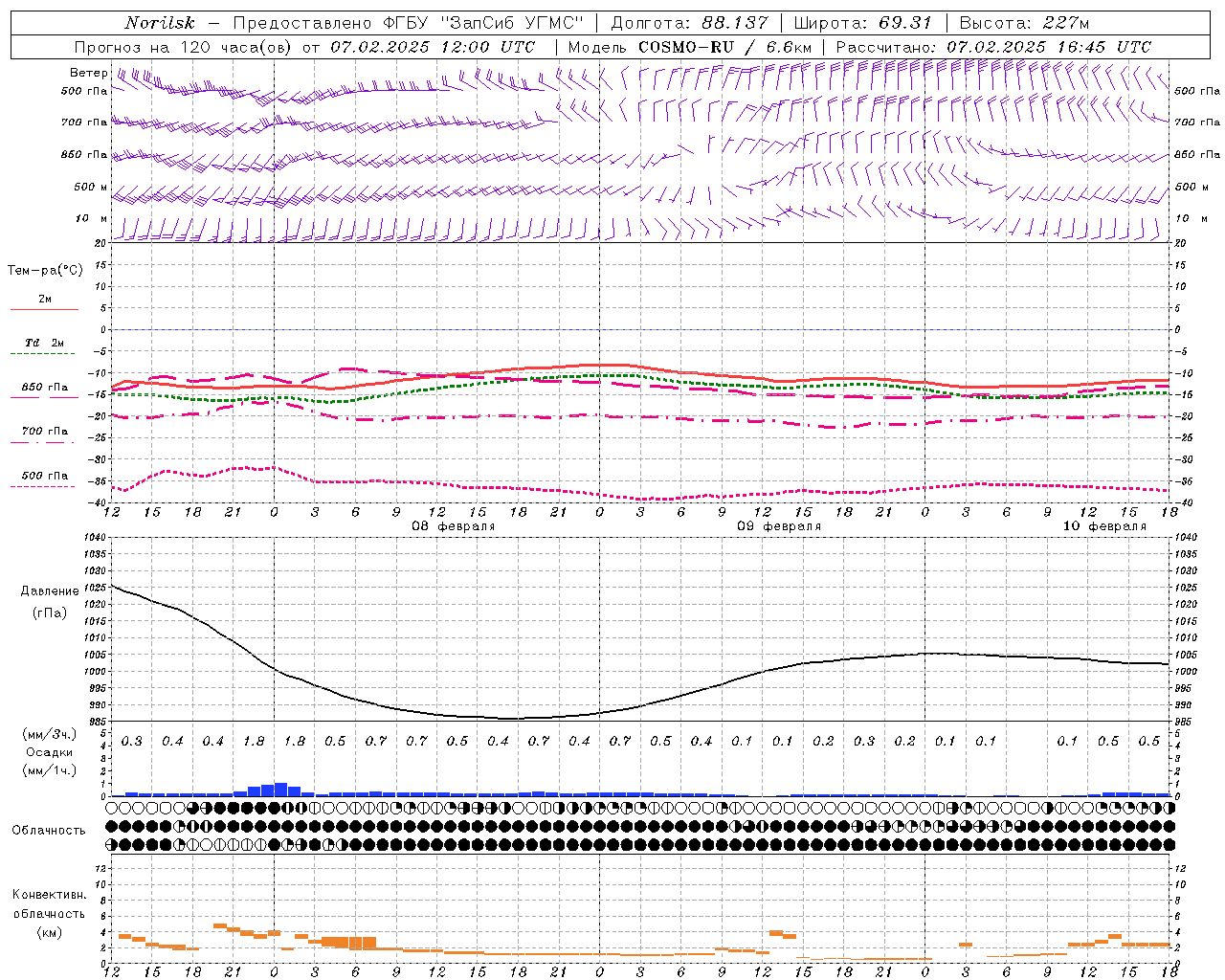Click the "Конвективн." convective cloud label

coord(49,895)
